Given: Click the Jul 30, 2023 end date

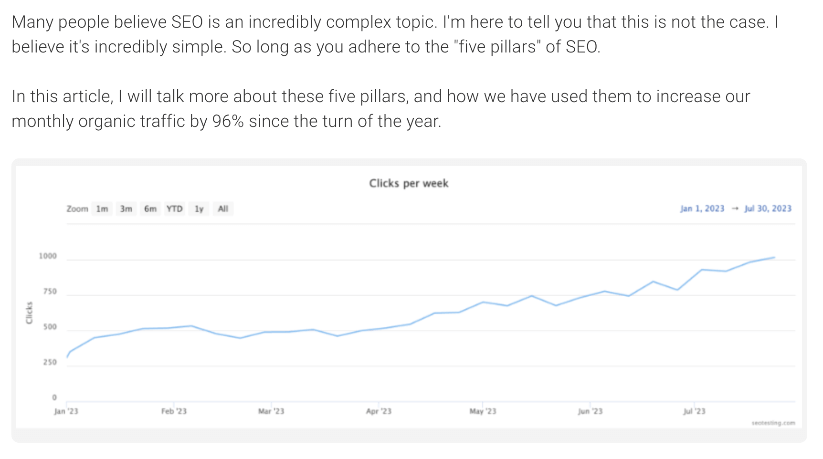Looking at the screenshot, I should point(767,209).
